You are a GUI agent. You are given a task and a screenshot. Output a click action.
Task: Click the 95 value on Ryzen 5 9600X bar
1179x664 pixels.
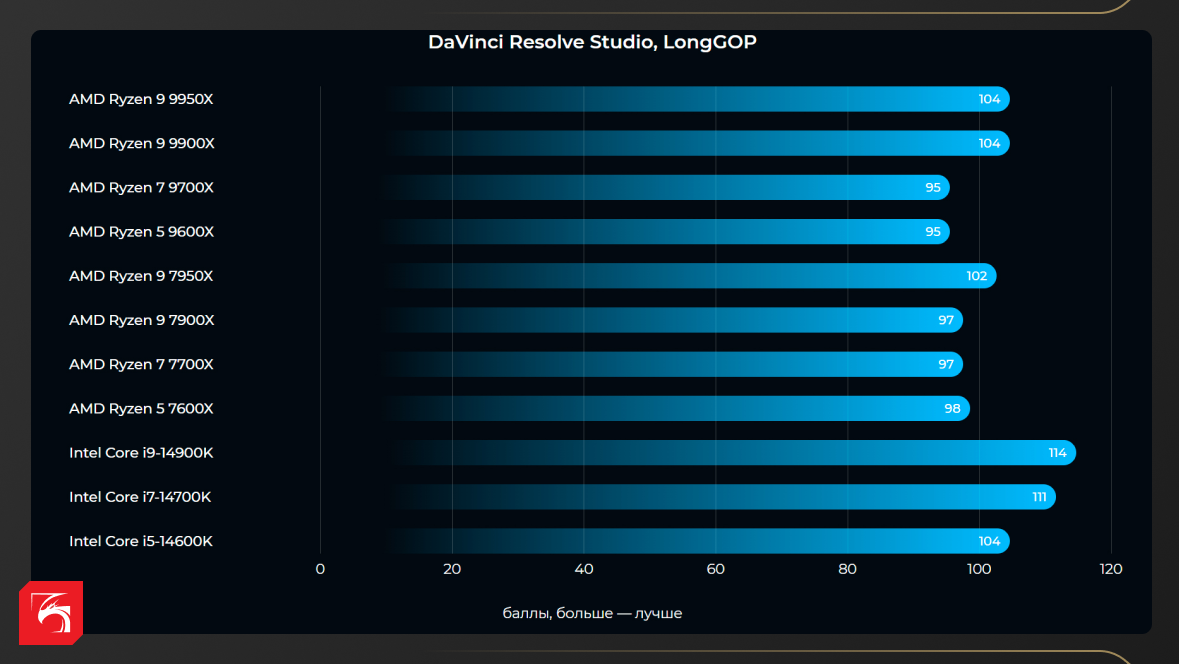tap(933, 232)
